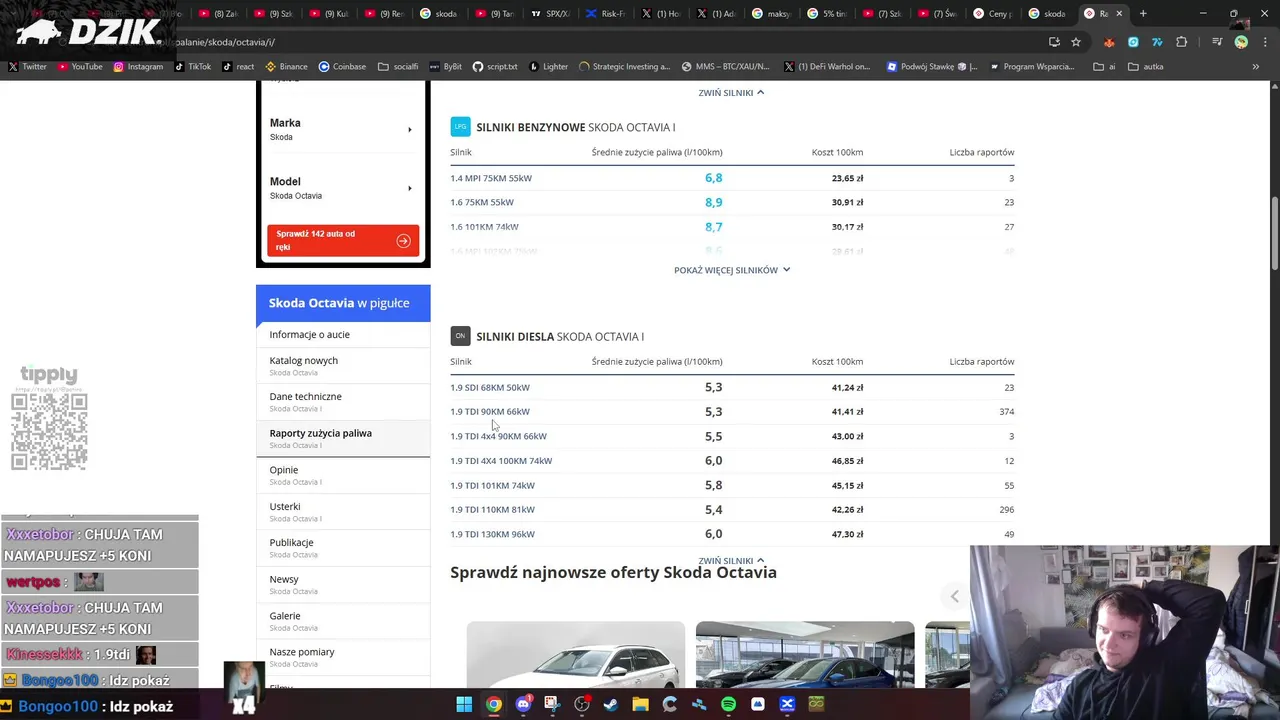Viewport: 1280px width, 720px height.
Task: Collapse the diesel engine list with Zwiń silniki
Action: (x=731, y=560)
